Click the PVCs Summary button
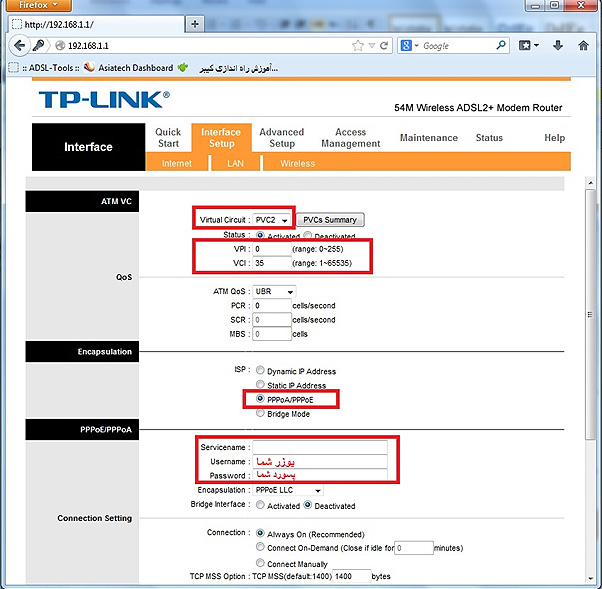The width and height of the screenshot is (602, 589). [x=330, y=220]
